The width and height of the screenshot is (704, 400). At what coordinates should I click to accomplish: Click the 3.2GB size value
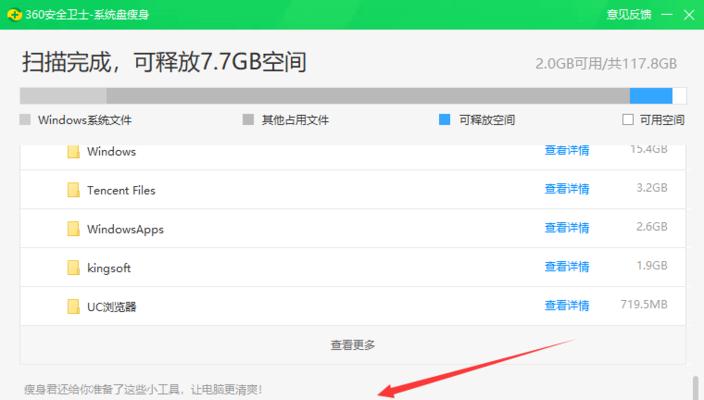[652, 188]
